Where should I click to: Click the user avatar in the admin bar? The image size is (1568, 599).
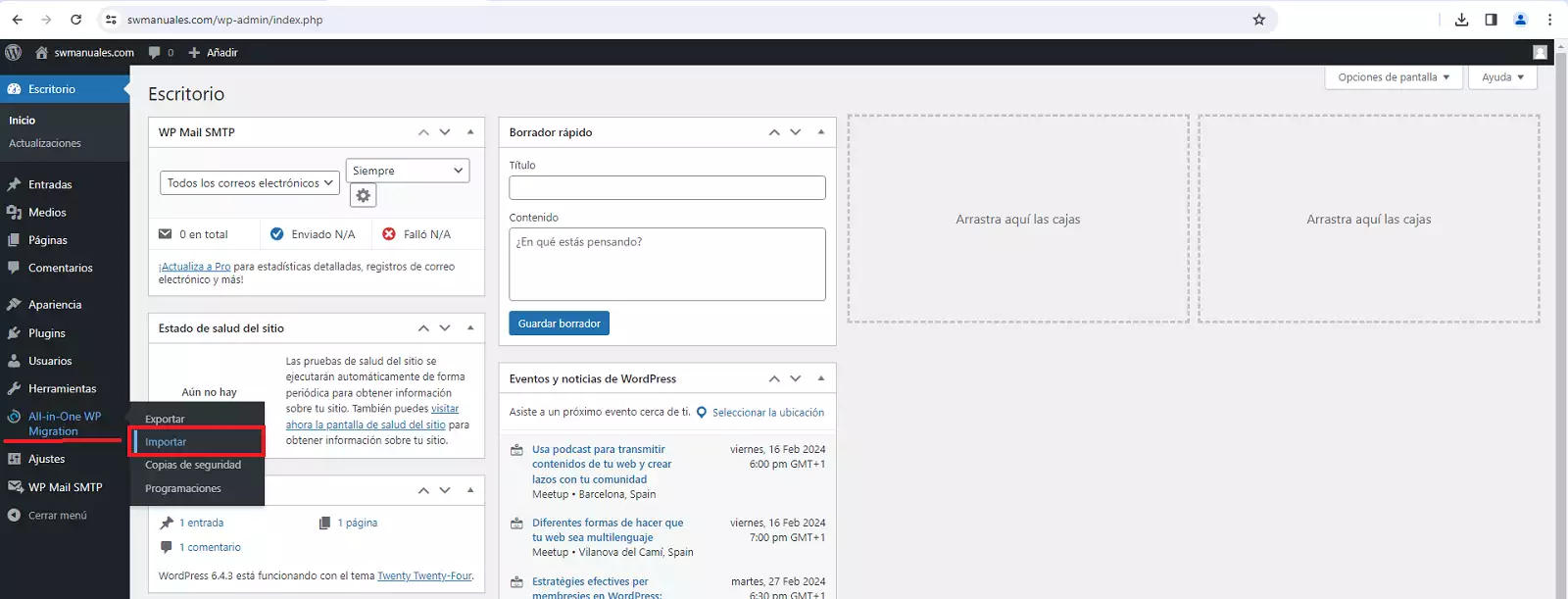(x=1540, y=52)
